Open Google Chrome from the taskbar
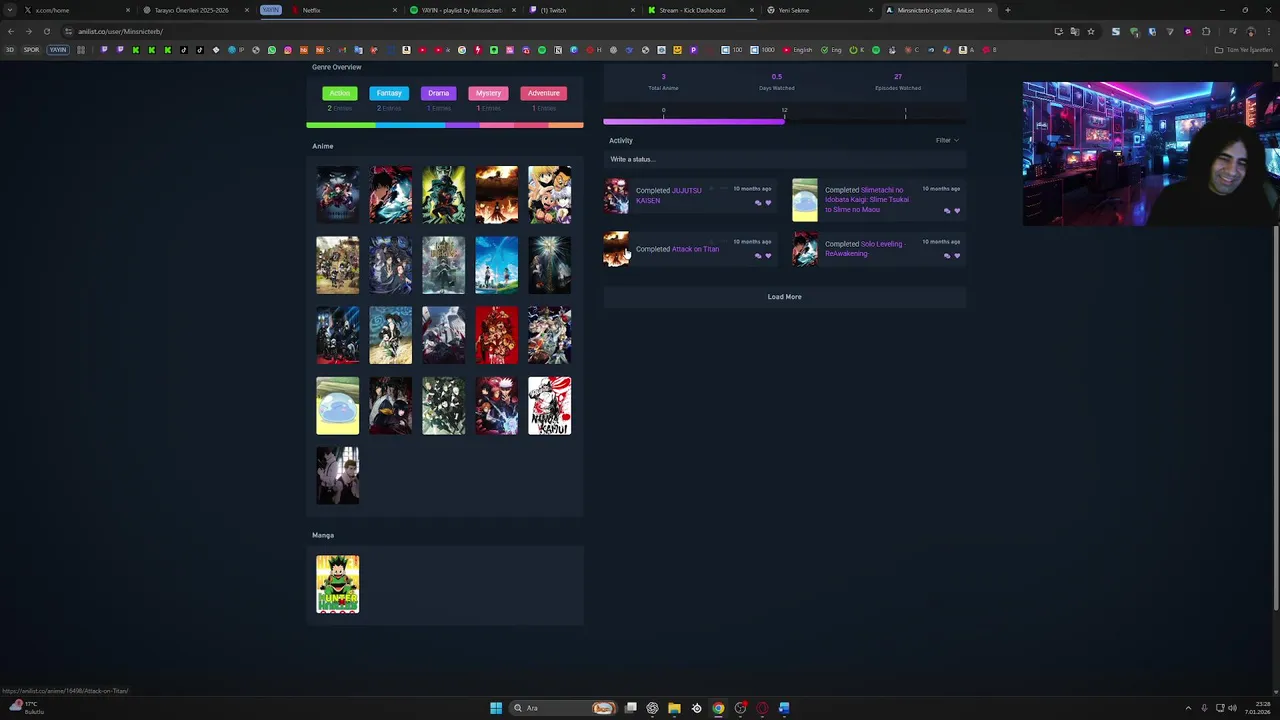1280x720 pixels. pos(718,708)
